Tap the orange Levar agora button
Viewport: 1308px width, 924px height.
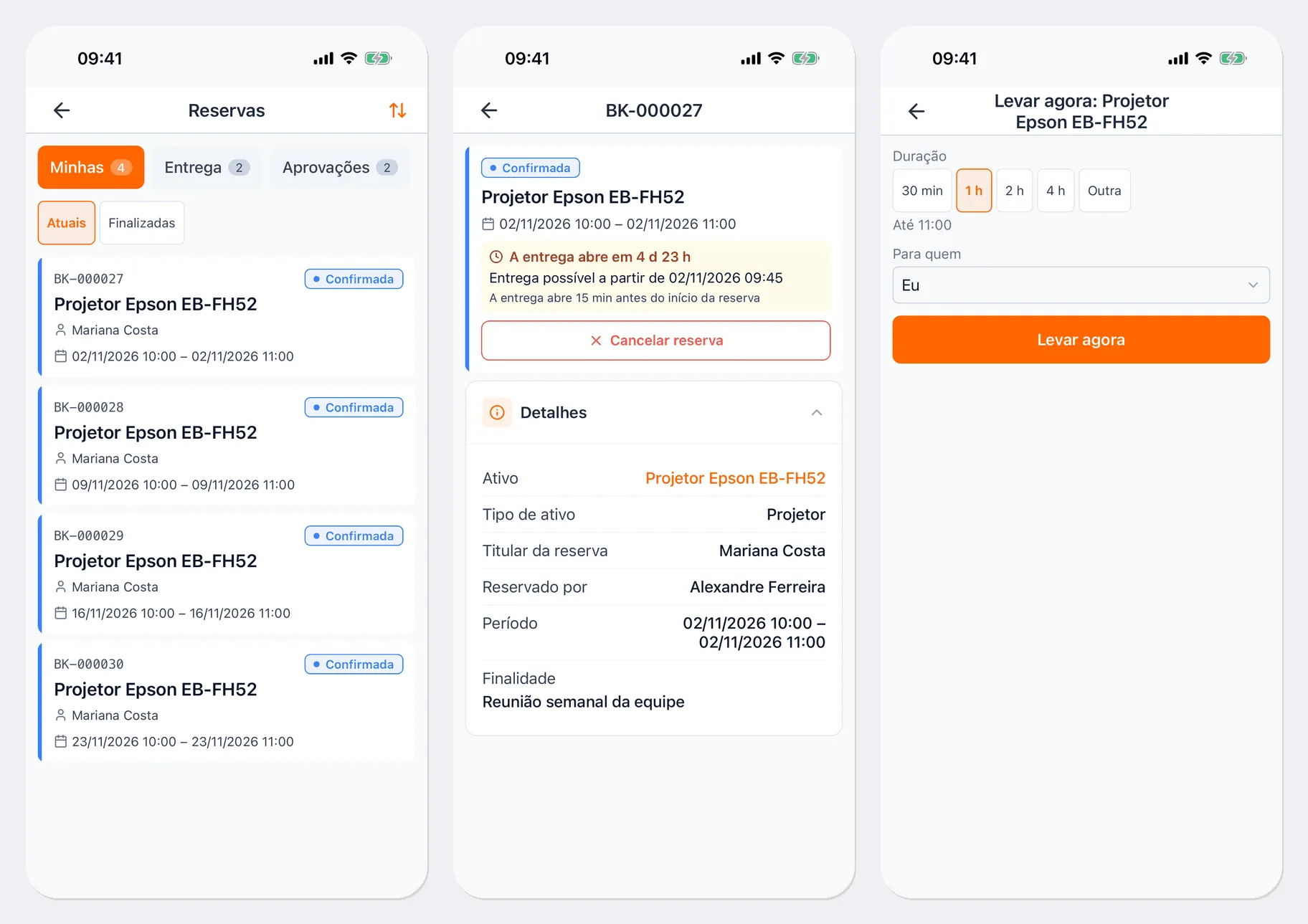(1081, 340)
